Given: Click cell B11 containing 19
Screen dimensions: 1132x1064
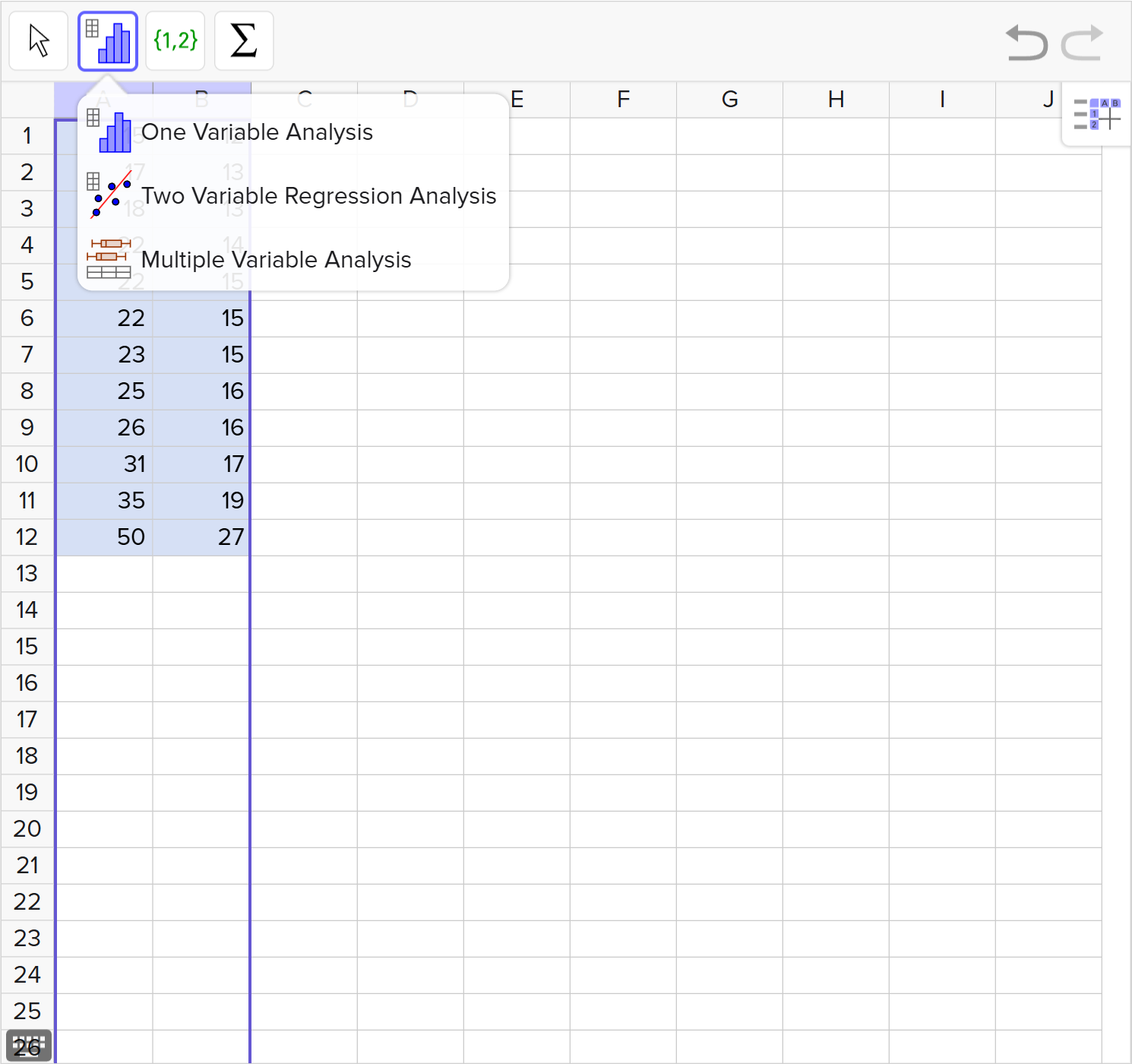Looking at the screenshot, I should pos(202,501).
